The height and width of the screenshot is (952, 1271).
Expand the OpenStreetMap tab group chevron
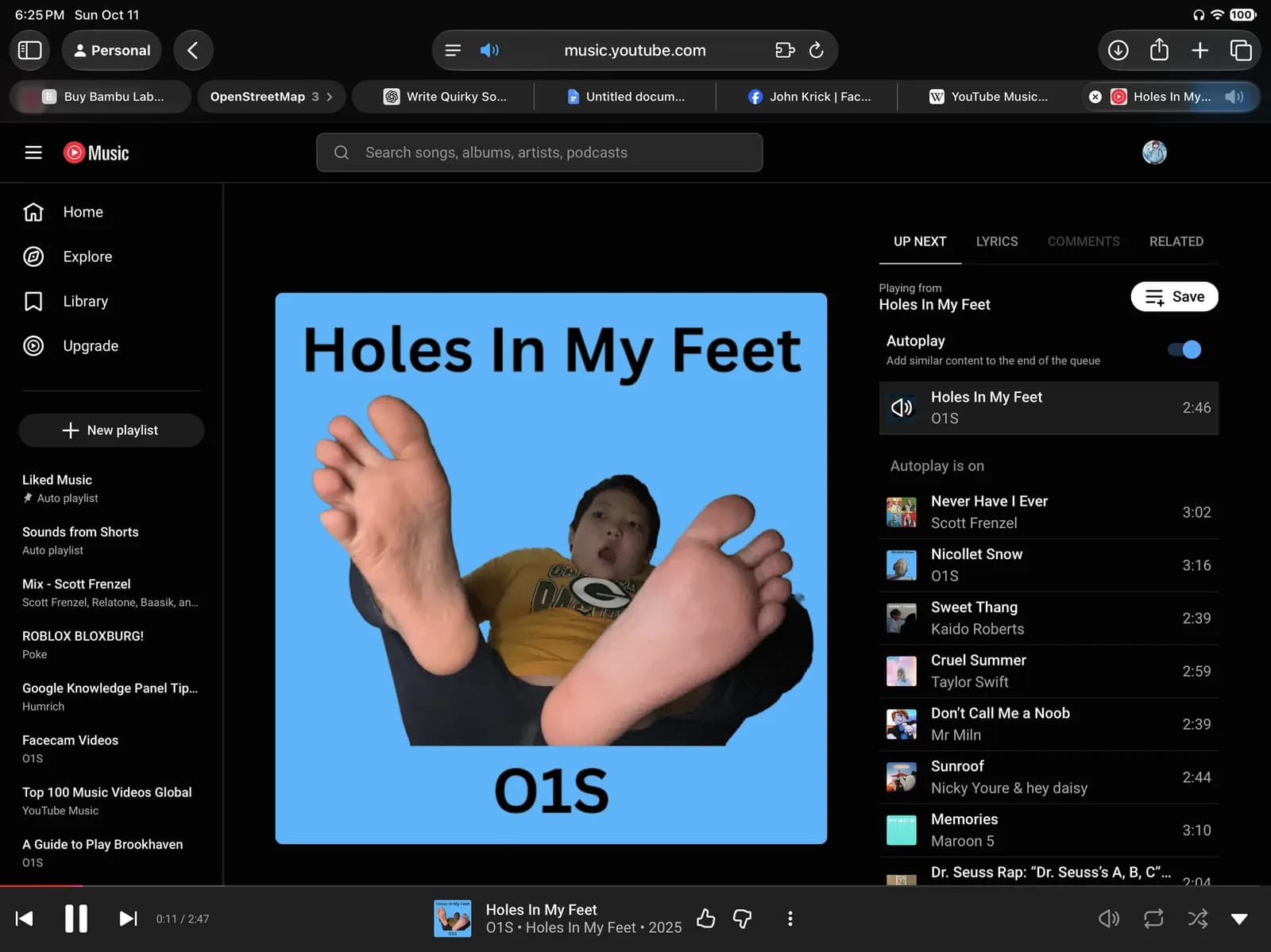tap(329, 96)
